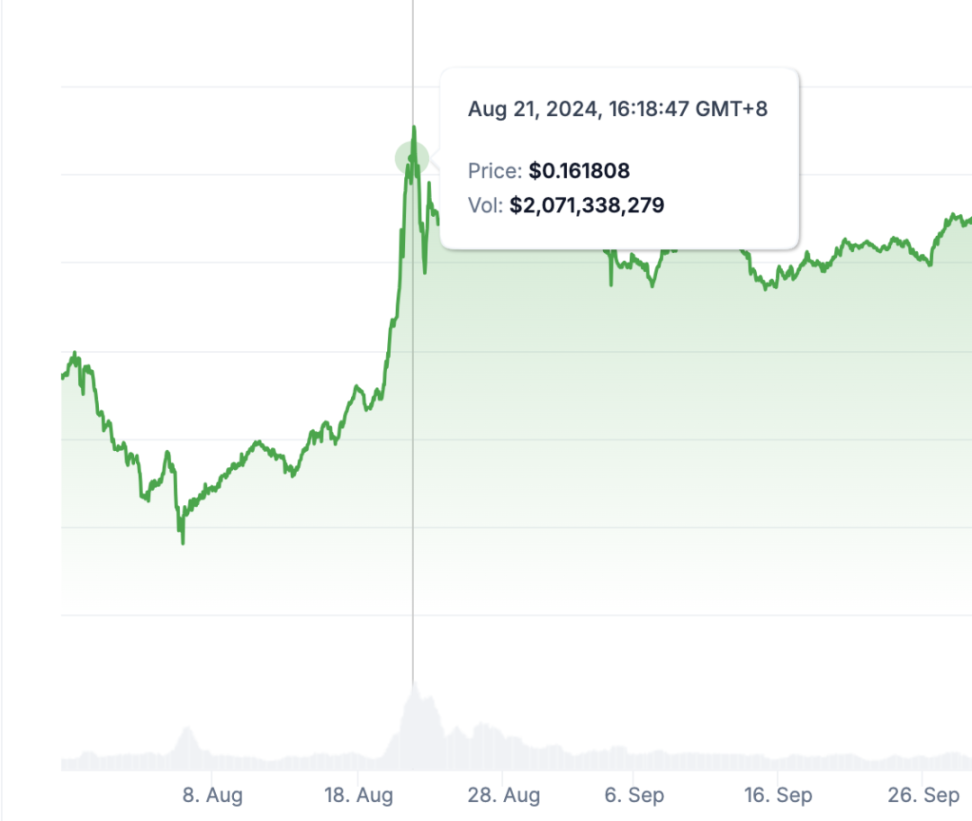Click the "18. Aug" date axis label

357,796
